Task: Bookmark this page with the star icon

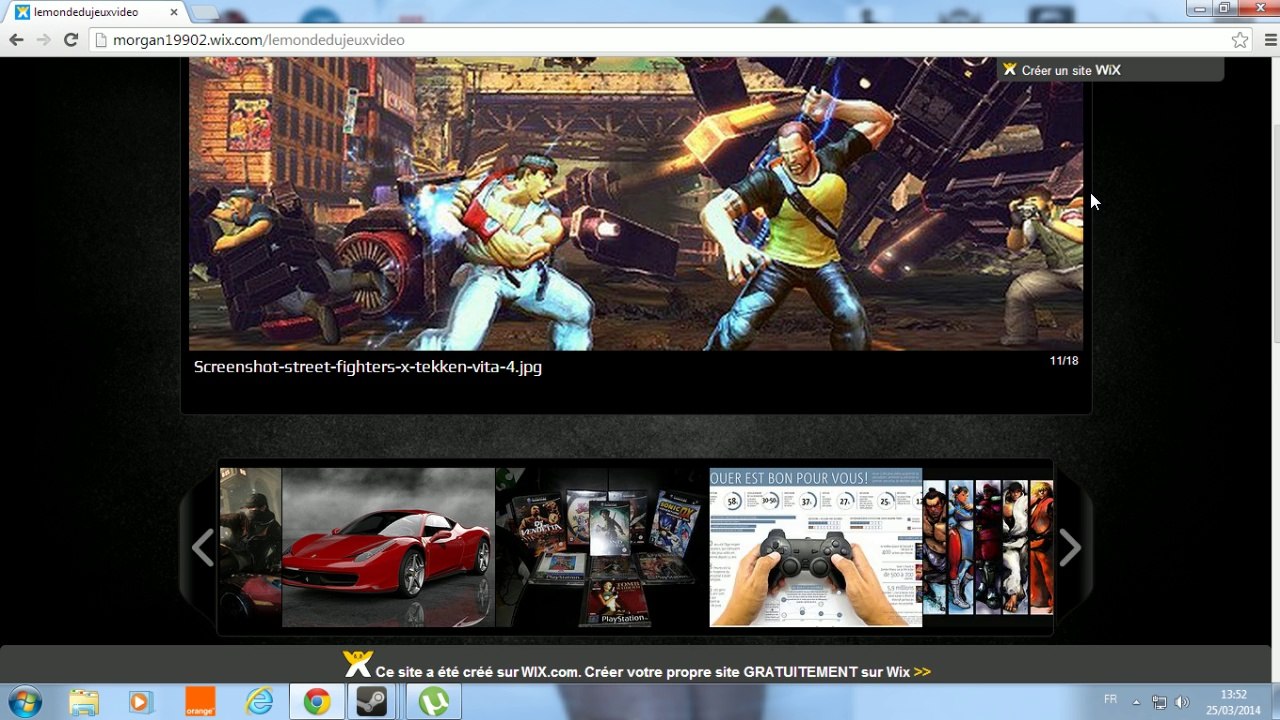Action: pos(1240,40)
